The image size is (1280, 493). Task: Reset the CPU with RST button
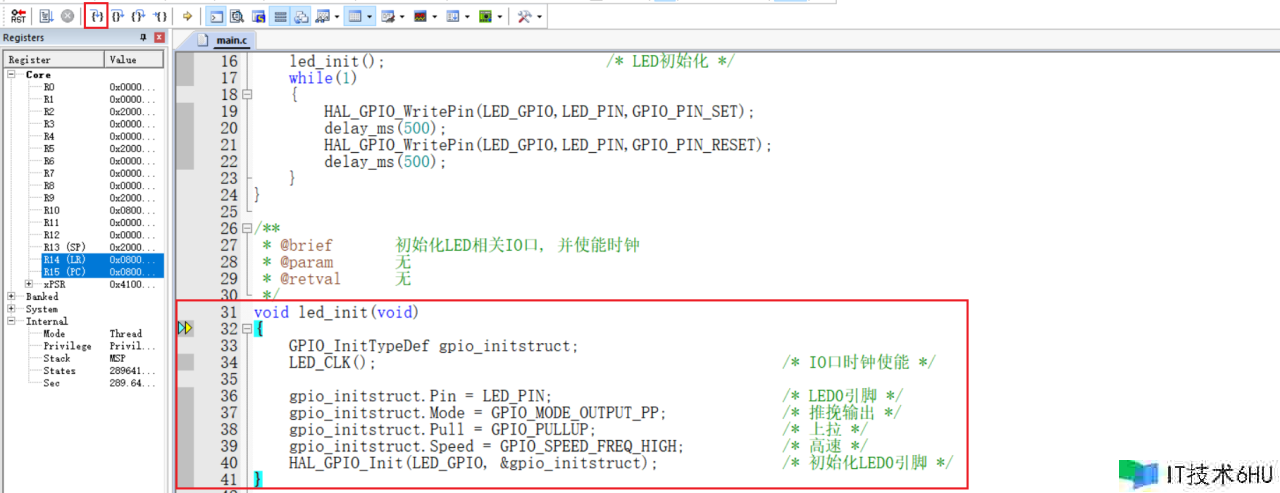coord(18,16)
